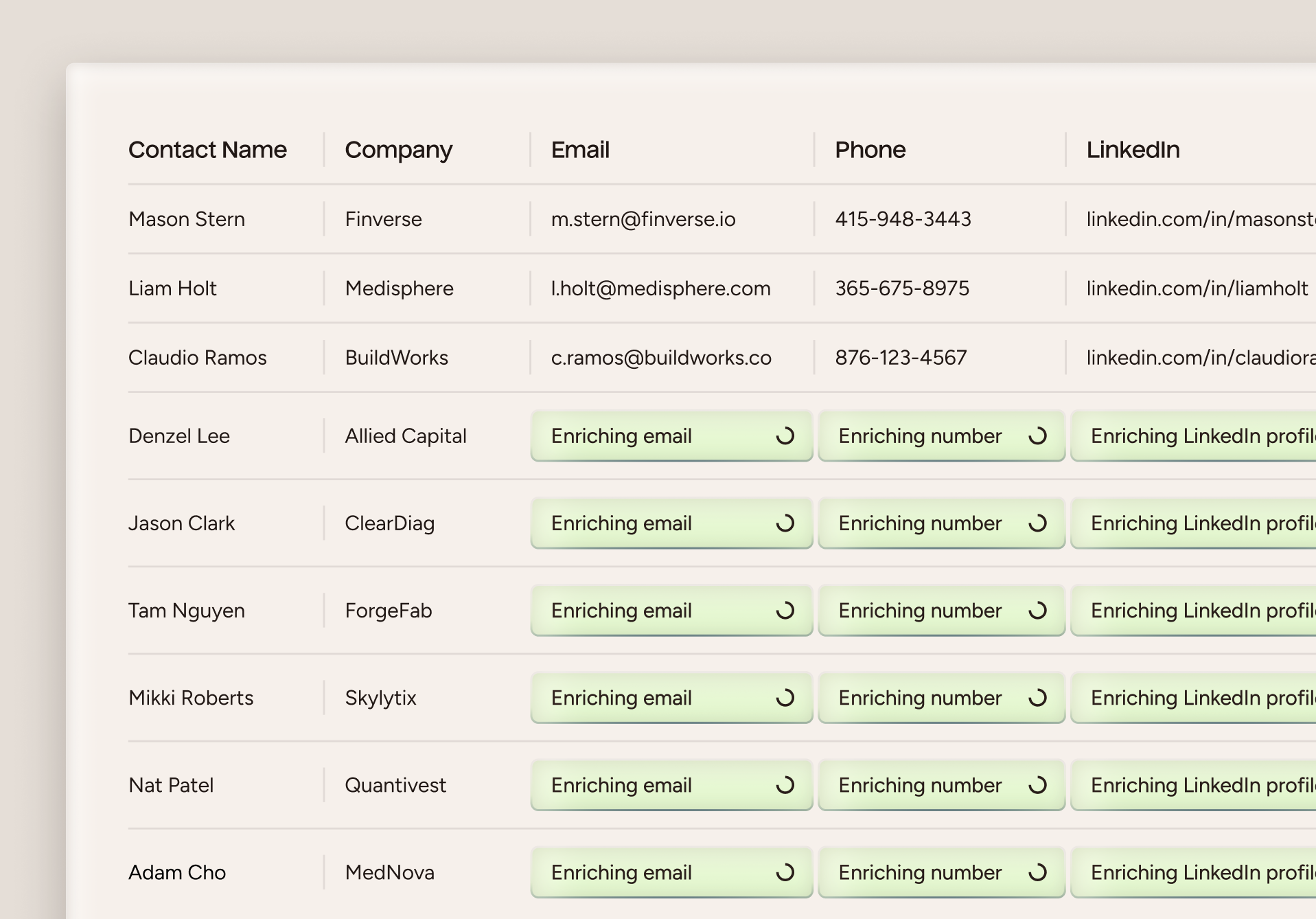This screenshot has width=1316, height=919.
Task: Click the spinner icon in Denzel Lee's number cell
Action: tap(1038, 436)
